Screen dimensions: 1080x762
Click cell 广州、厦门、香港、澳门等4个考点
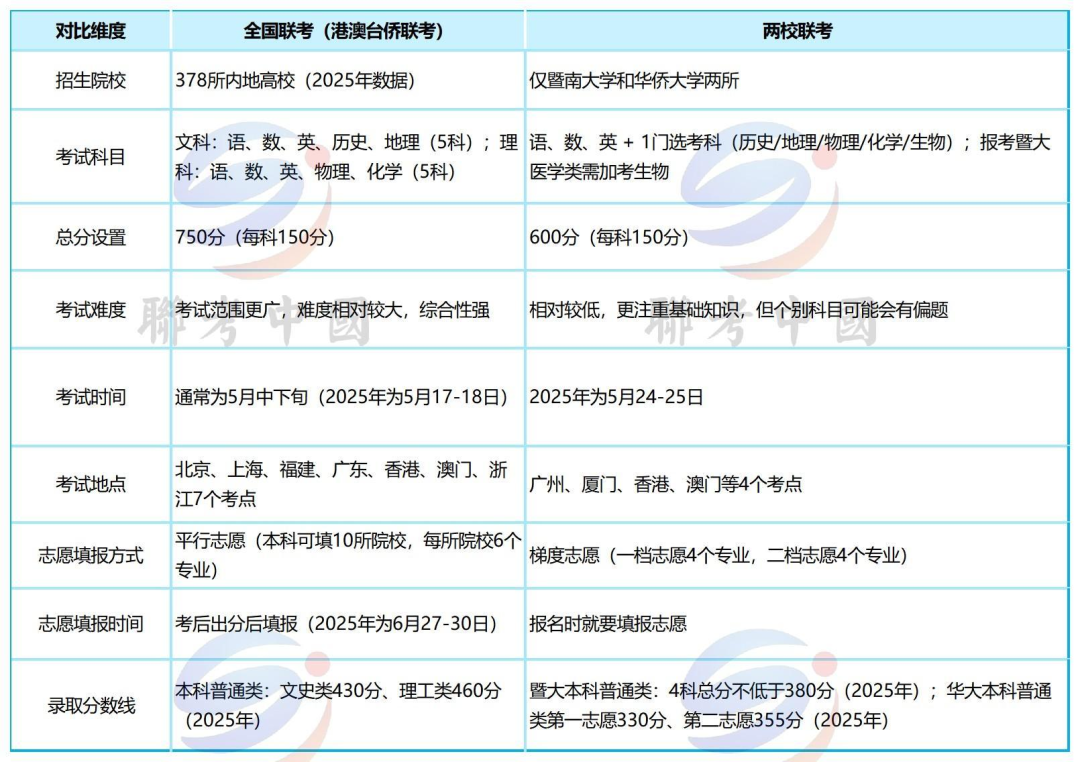[x=797, y=484]
